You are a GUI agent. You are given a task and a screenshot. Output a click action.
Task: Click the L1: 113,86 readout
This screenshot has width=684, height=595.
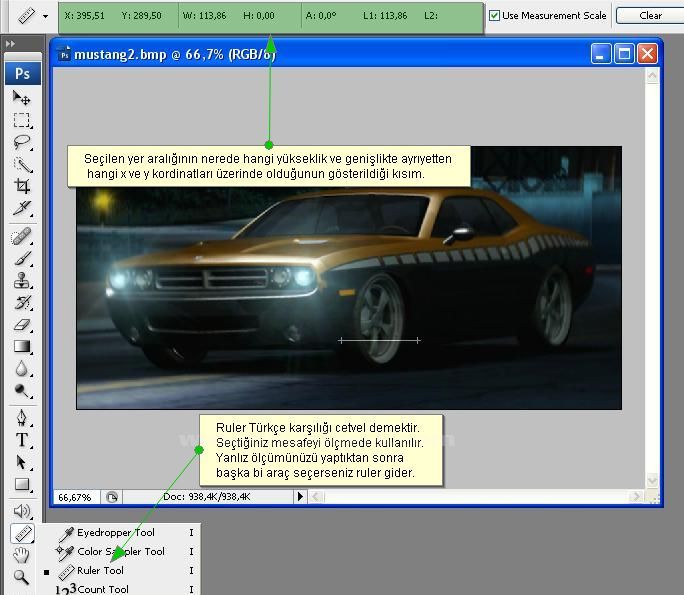click(x=385, y=16)
